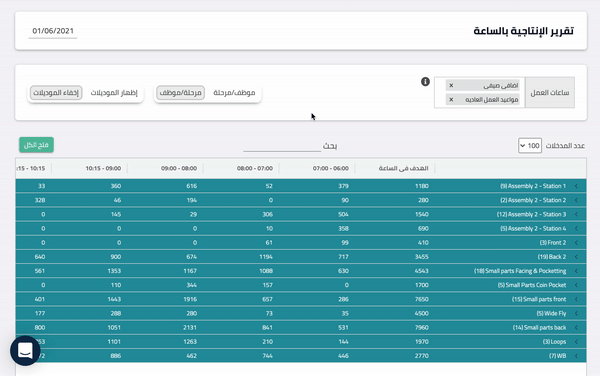
Task: Click value 744 in WB row
Action: (267, 356)
